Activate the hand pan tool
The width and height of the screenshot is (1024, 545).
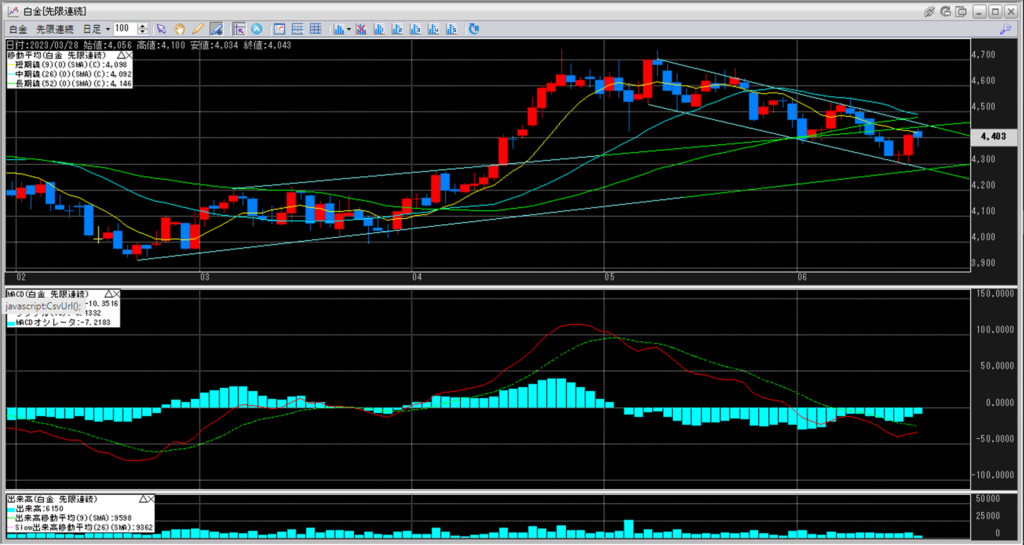click(180, 29)
